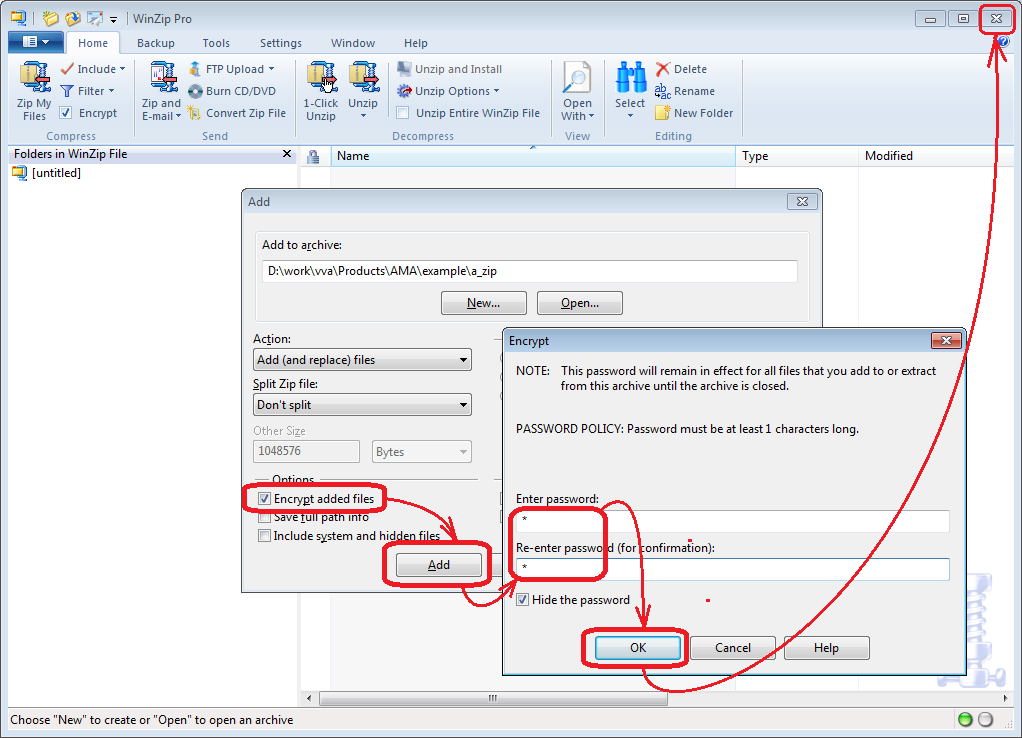Viewport: 1022px width, 738px height.
Task: Switch to the Backup ribbon tab
Action: tap(155, 43)
